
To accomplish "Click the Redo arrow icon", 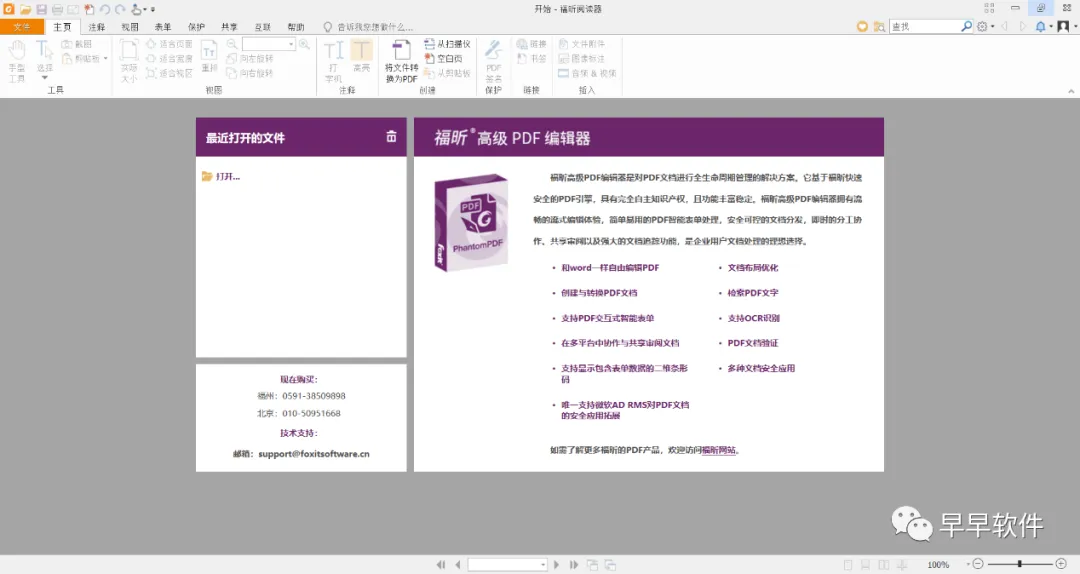I will point(120,10).
